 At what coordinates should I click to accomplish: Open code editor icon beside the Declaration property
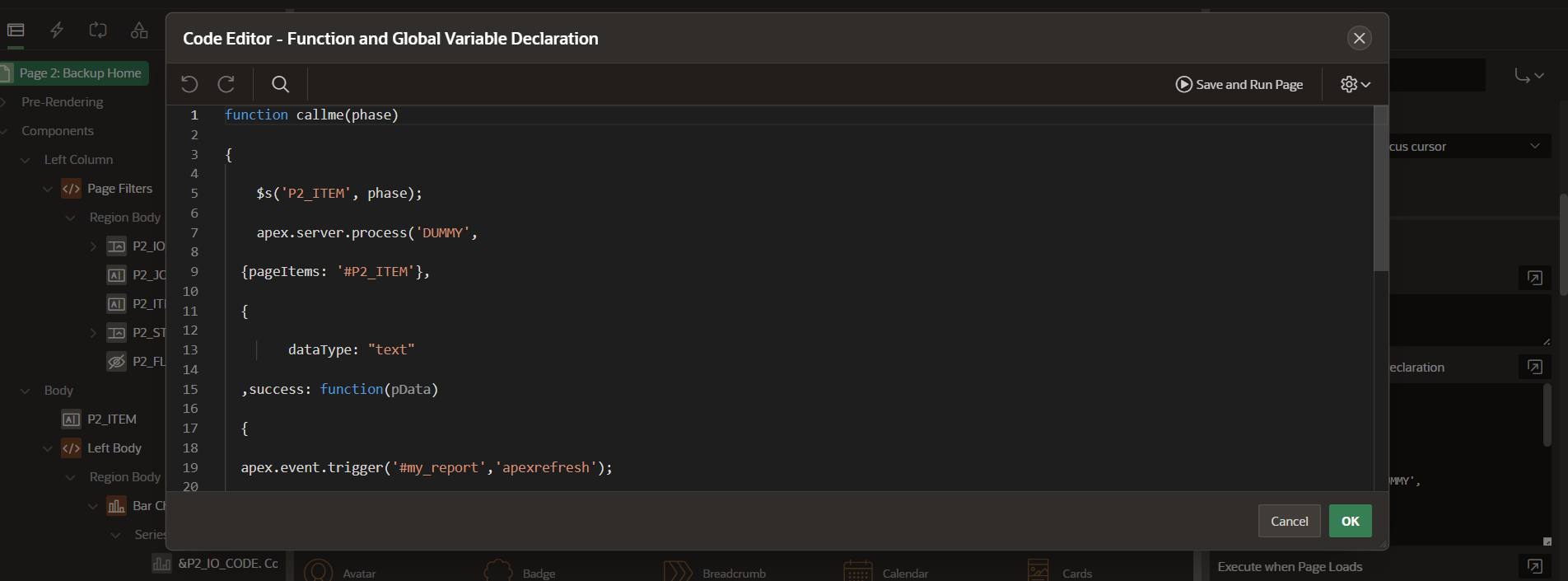(x=1535, y=367)
